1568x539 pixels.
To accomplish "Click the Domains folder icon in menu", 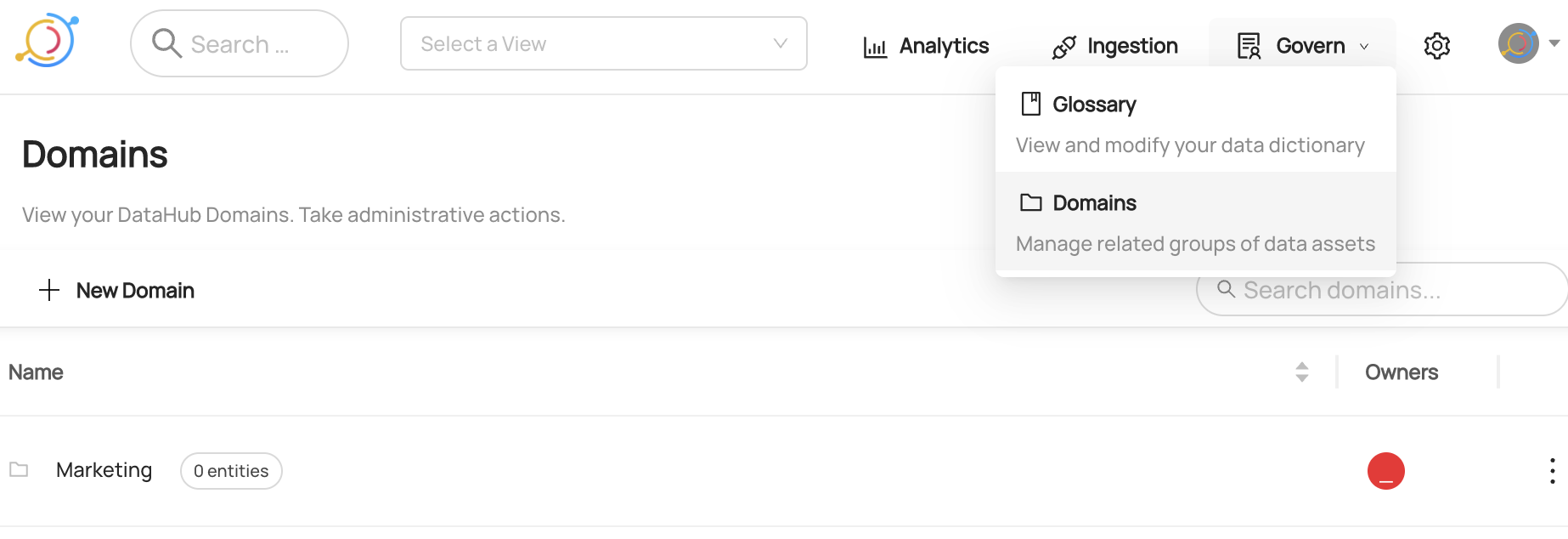I will click(x=1030, y=202).
